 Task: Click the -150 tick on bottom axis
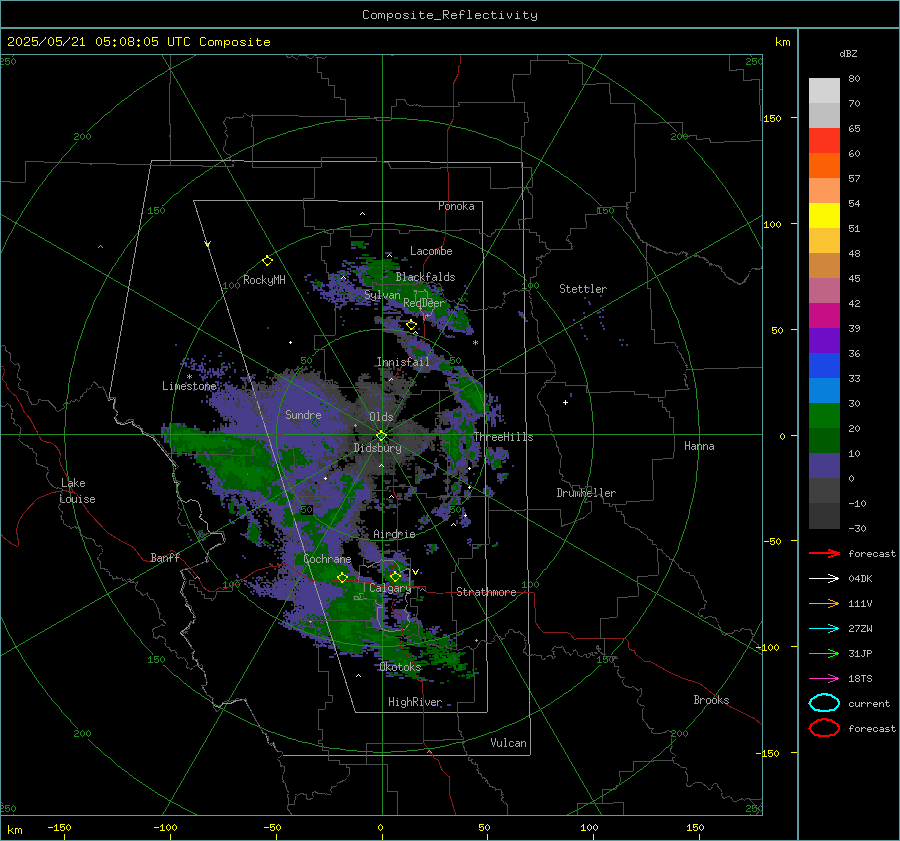pyautogui.click(x=59, y=827)
